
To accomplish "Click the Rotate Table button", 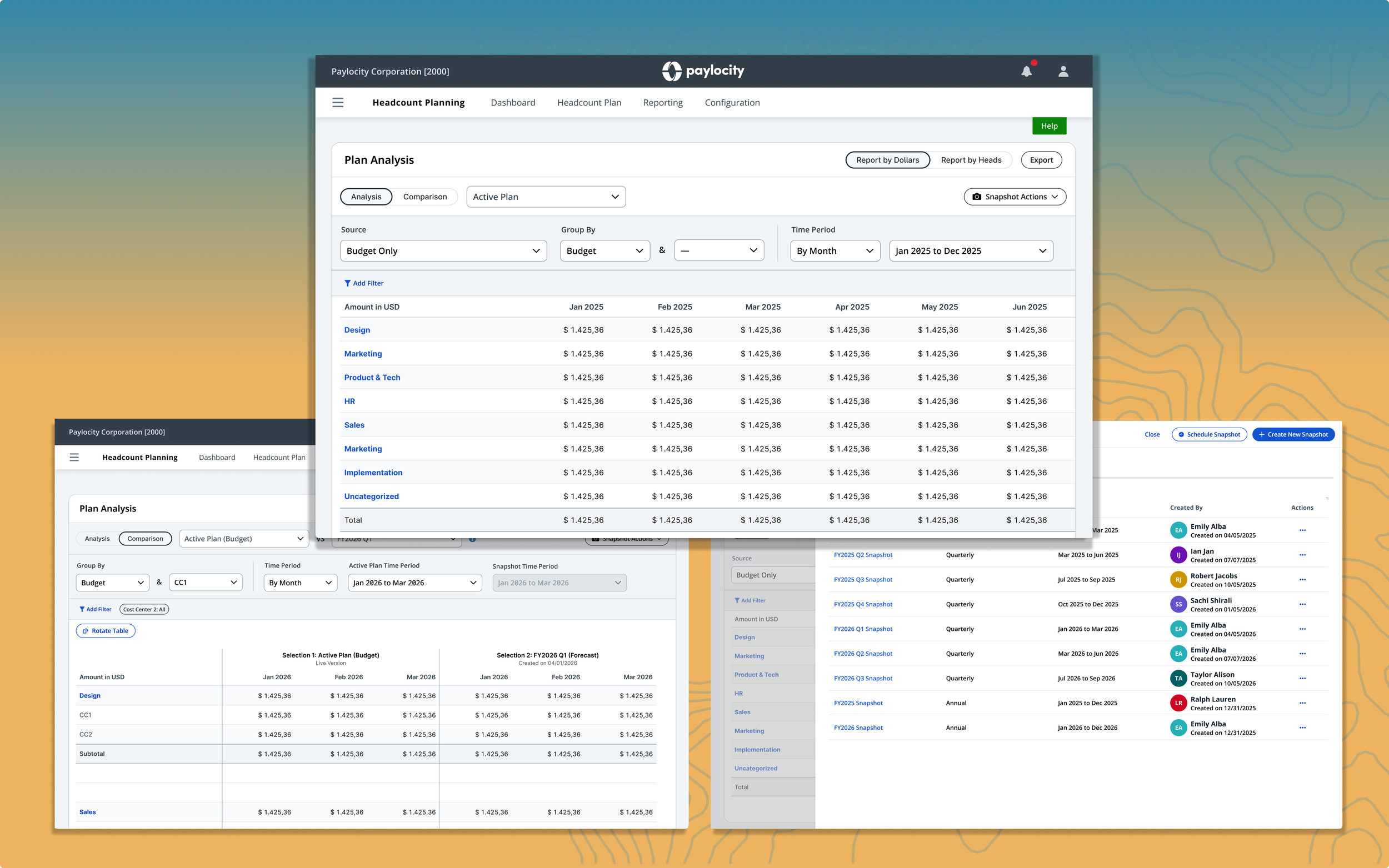I will click(x=106, y=630).
